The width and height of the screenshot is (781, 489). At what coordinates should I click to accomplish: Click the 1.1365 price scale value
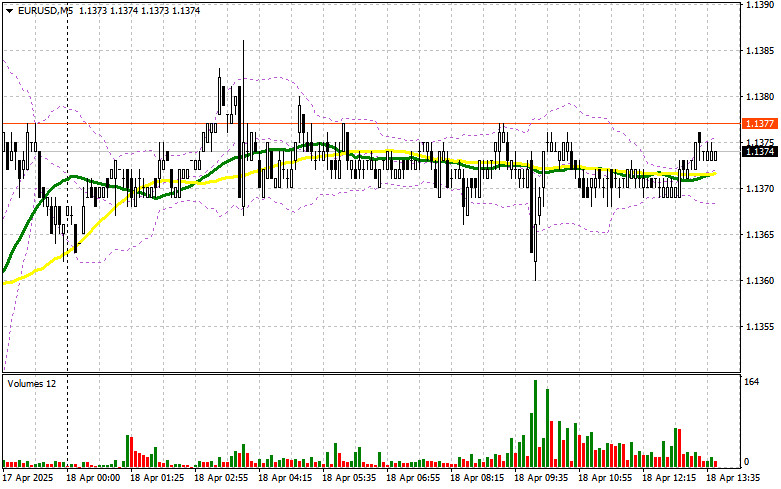[759, 235]
